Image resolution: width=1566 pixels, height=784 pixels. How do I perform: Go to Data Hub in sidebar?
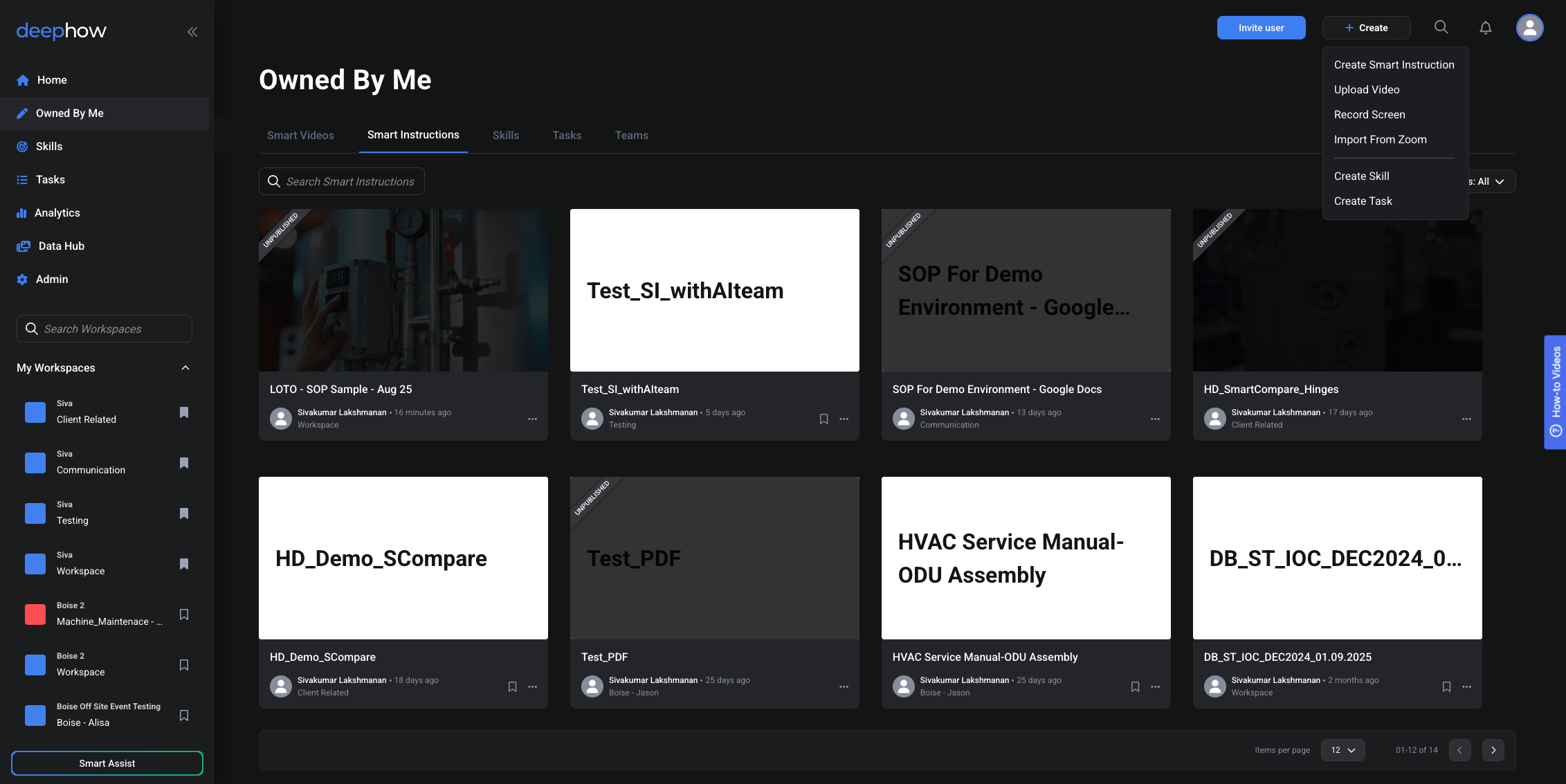(x=61, y=246)
